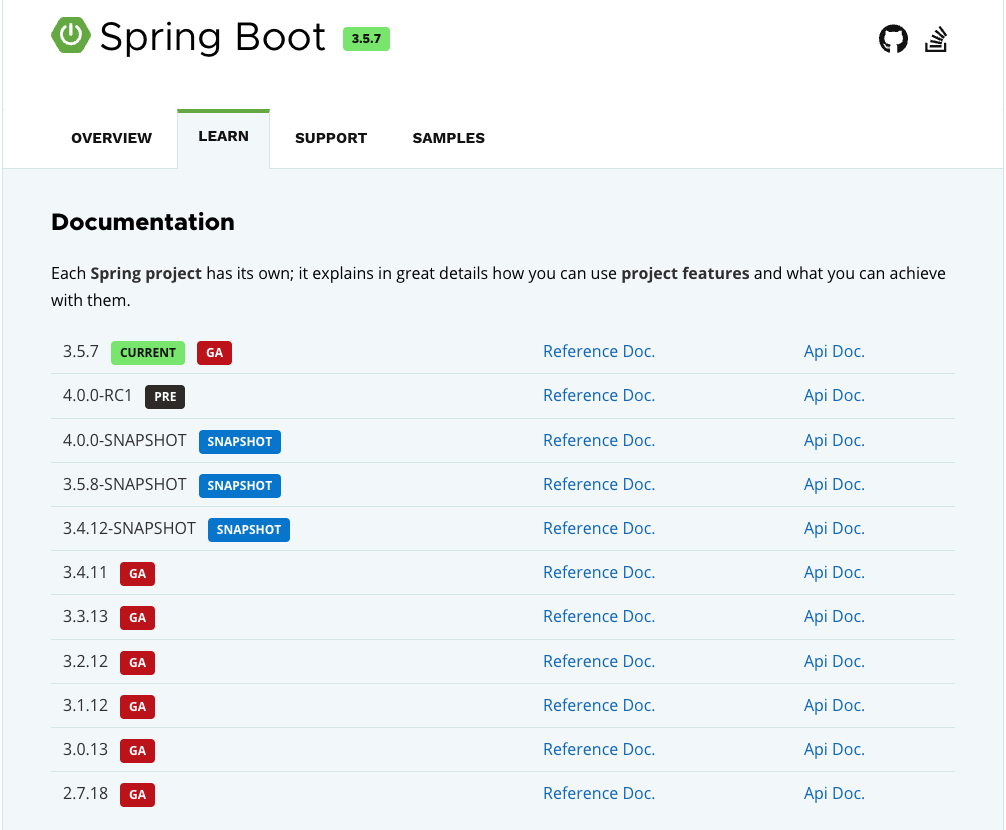Click the Spring Boot power logo icon
The height and width of the screenshot is (830, 1006).
point(71,35)
